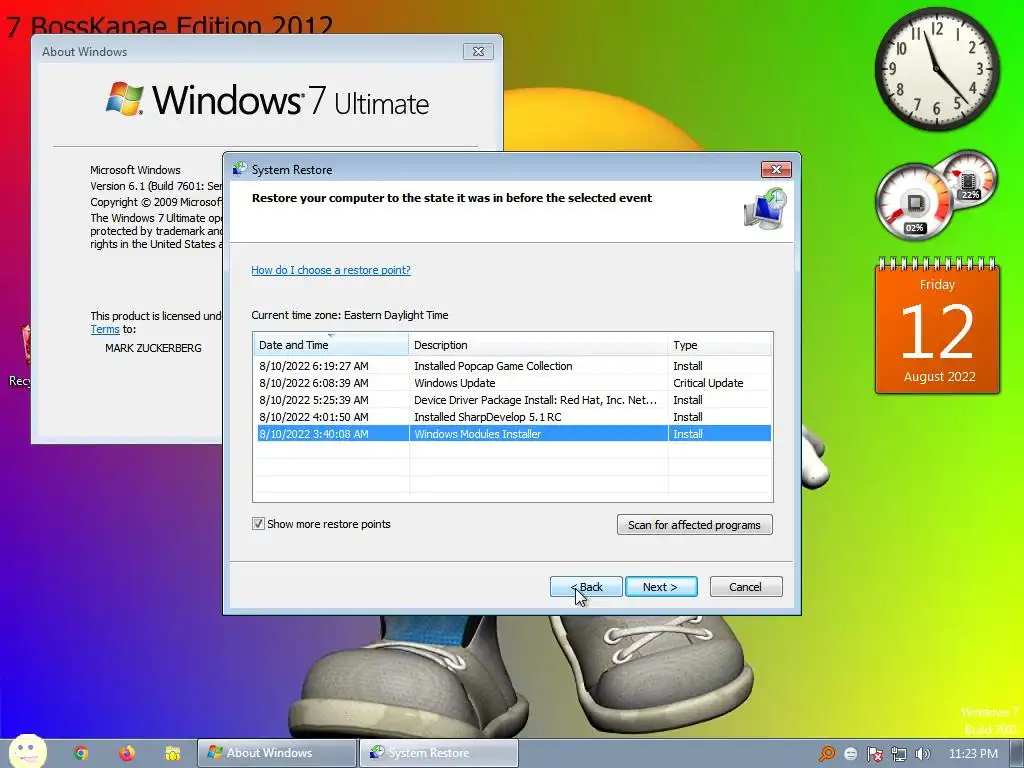1024x768 pixels.
Task: Click the memory gauge showing 22%
Action: click(x=970, y=178)
